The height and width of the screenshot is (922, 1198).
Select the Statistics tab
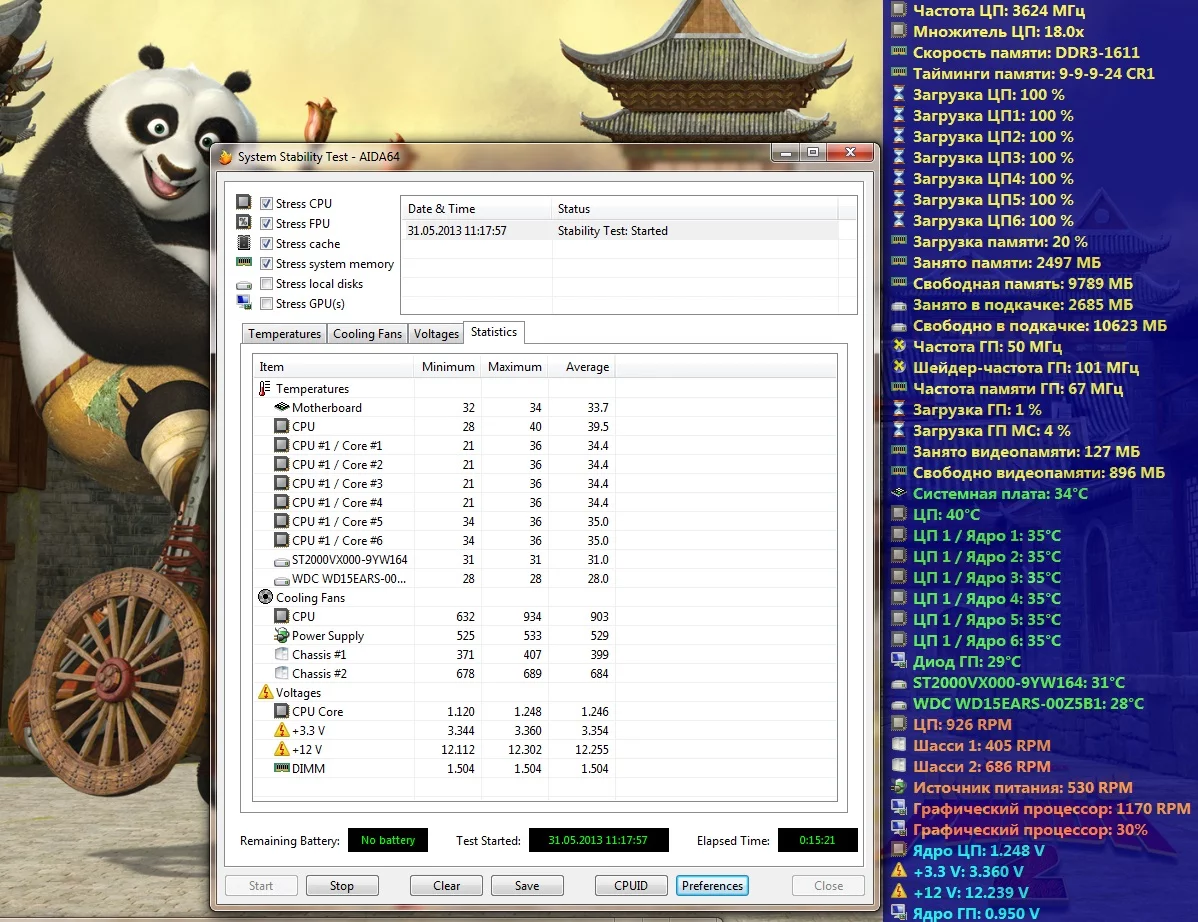[x=494, y=332]
